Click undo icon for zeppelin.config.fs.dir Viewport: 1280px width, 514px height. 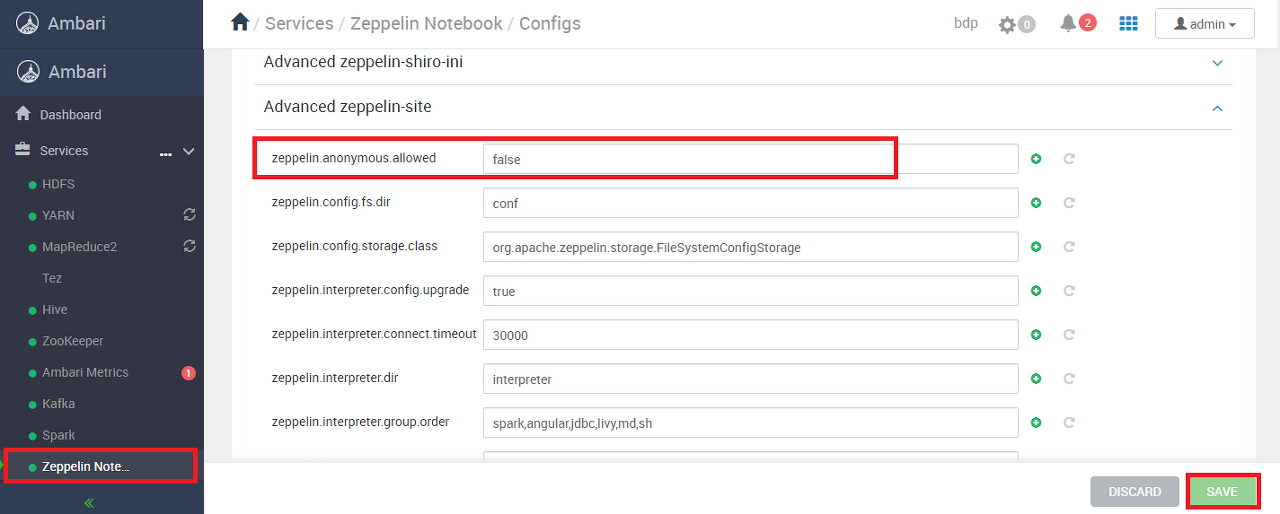coord(1069,203)
